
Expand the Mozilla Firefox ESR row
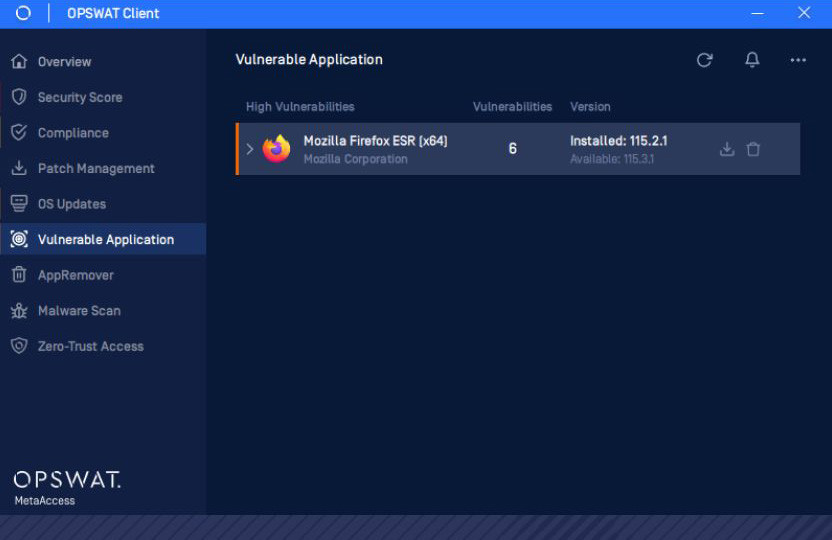point(250,149)
